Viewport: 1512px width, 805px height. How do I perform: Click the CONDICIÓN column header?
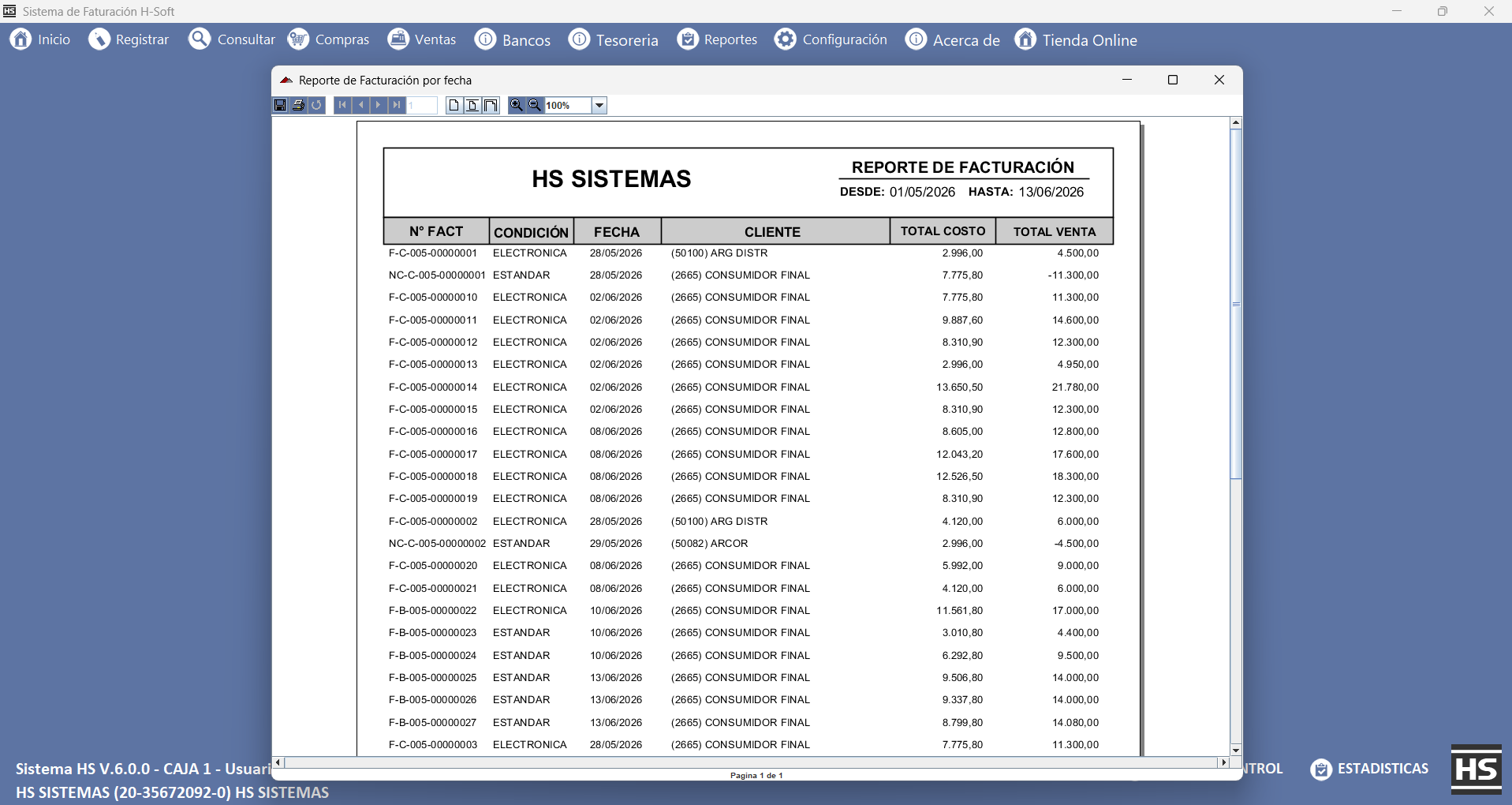tap(532, 232)
